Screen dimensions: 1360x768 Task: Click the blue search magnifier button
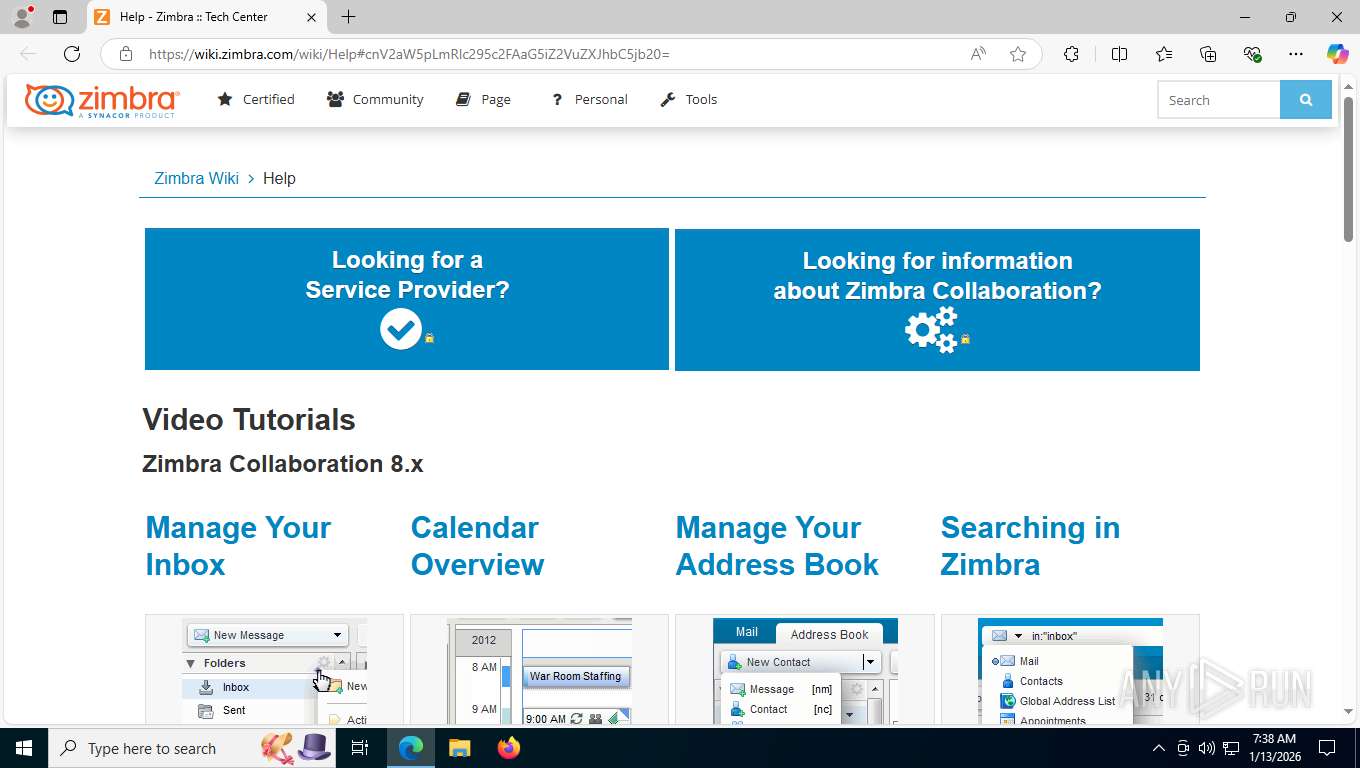[x=1306, y=100]
